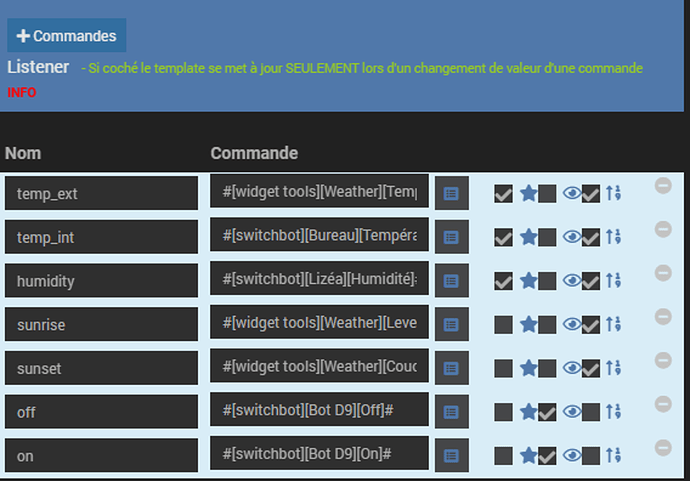Check the eye visibility checkbox for on

(x=591, y=456)
